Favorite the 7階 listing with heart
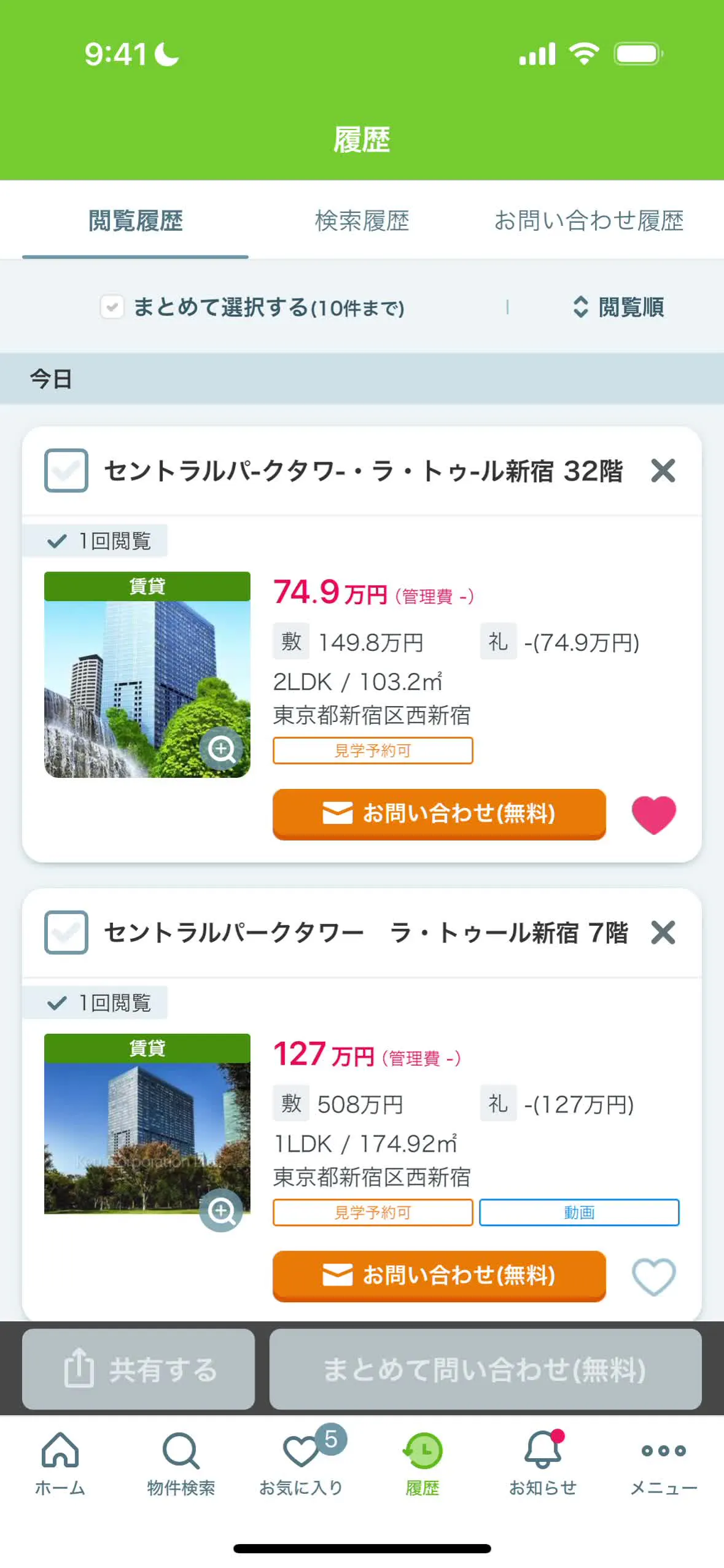Image resolution: width=724 pixels, height=1568 pixels. pos(653,1276)
